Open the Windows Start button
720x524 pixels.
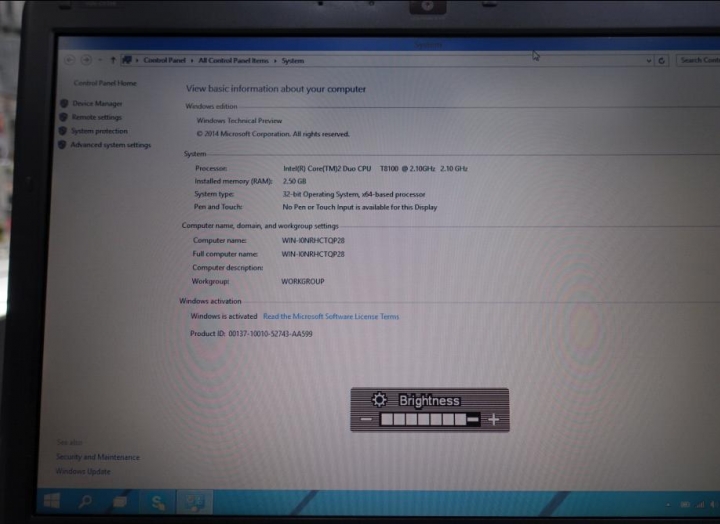click(x=52, y=501)
